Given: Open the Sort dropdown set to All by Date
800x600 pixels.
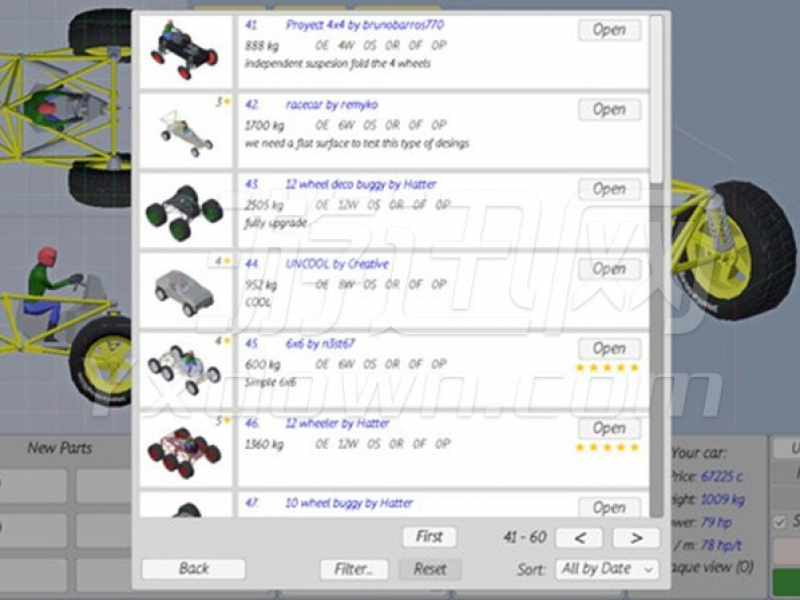Looking at the screenshot, I should pos(607,569).
